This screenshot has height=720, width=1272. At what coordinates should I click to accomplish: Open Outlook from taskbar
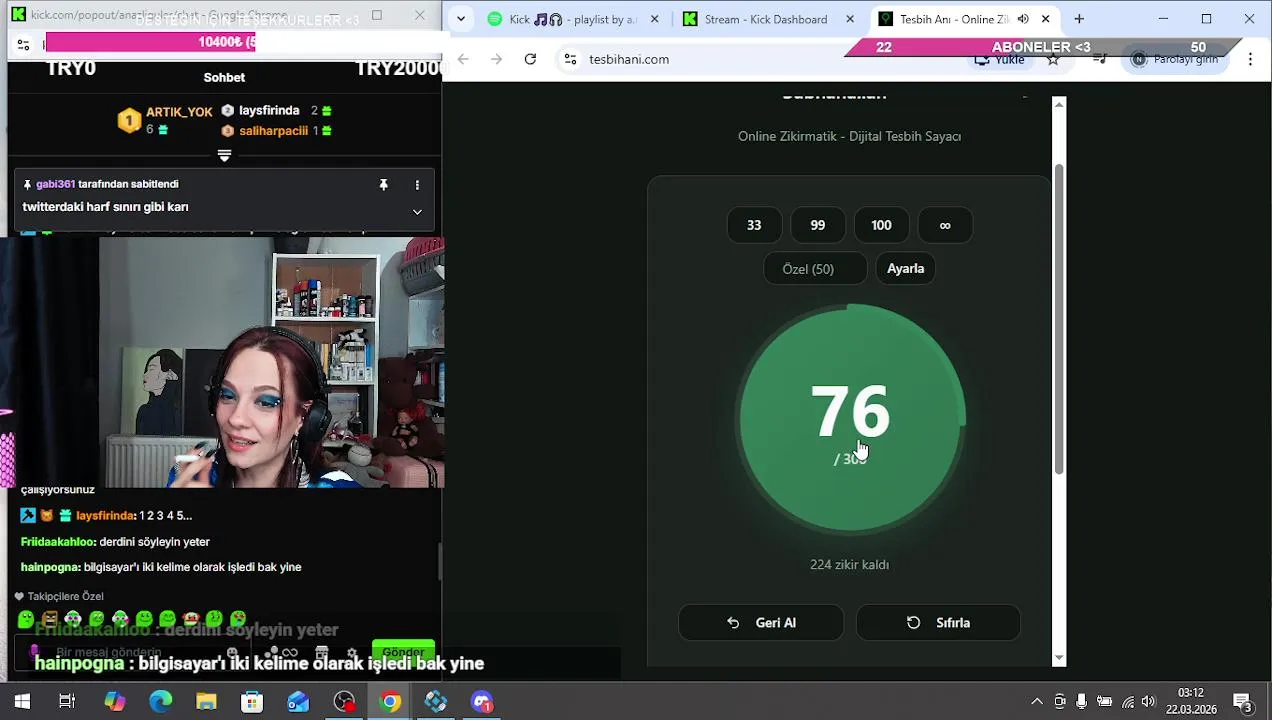coord(298,702)
